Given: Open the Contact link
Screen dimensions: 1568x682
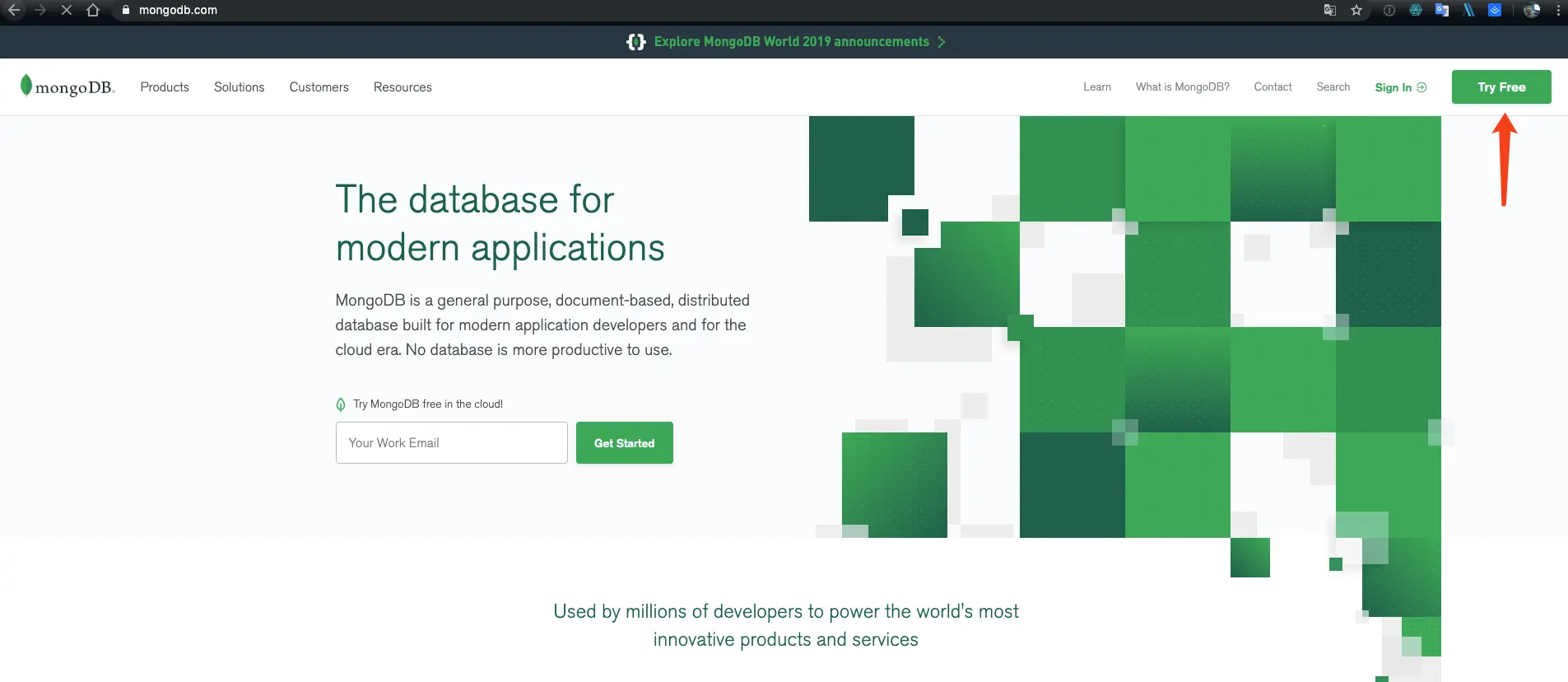Looking at the screenshot, I should tap(1273, 87).
